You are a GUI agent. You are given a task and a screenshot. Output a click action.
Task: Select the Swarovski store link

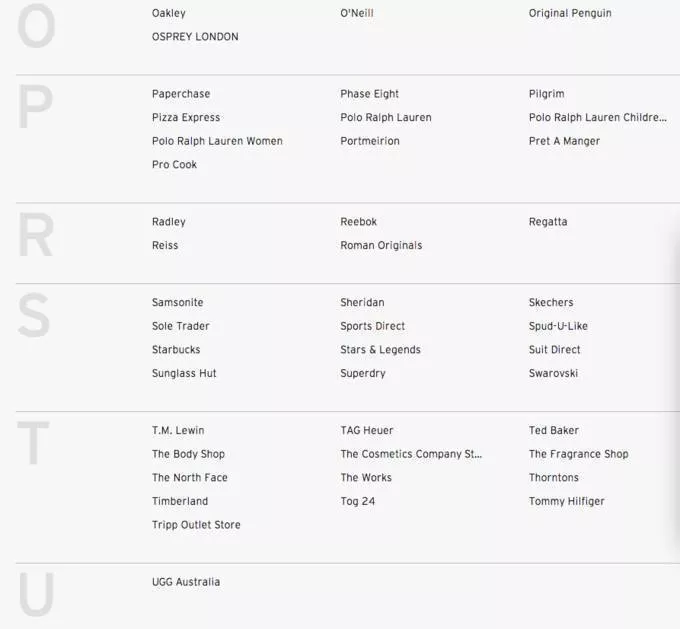553,373
